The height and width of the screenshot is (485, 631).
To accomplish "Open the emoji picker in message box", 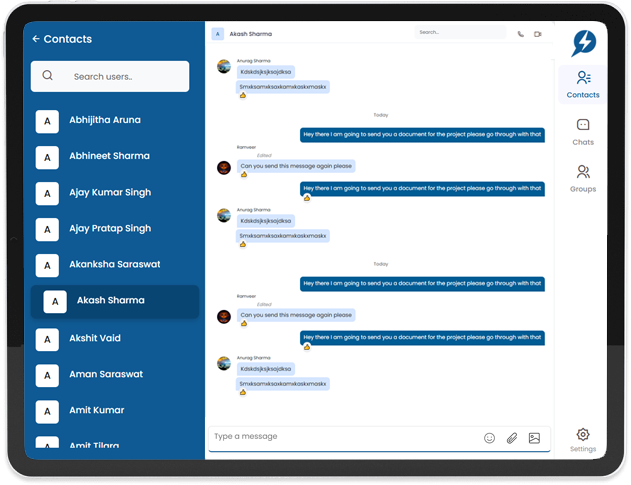I will pos(489,438).
